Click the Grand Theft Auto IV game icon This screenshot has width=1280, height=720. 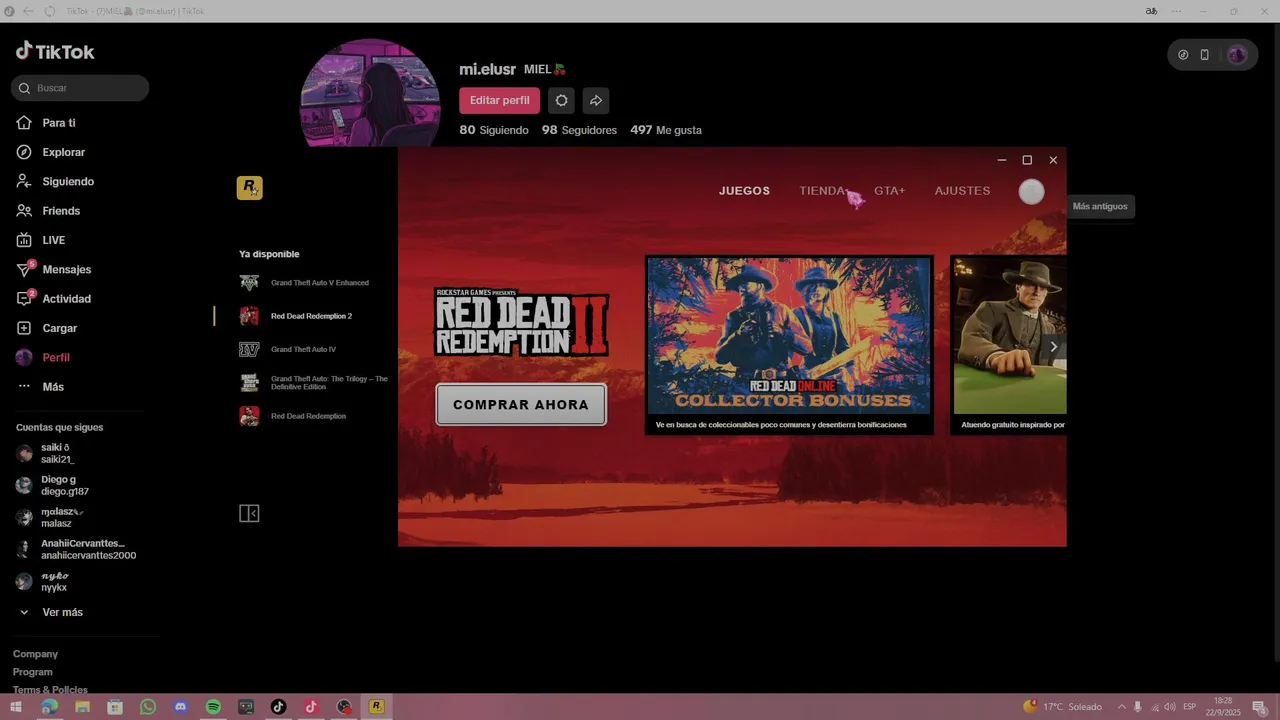249,349
